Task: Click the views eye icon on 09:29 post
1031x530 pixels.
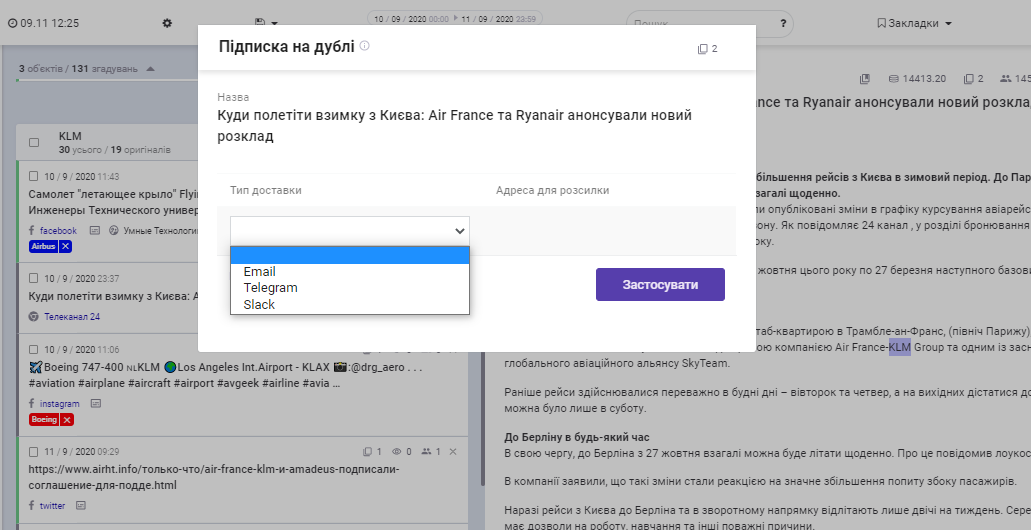Action: click(396, 452)
